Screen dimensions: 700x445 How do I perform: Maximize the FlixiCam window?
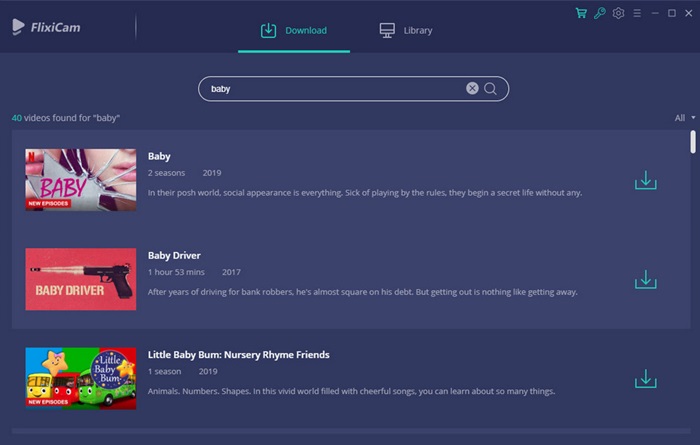tap(671, 13)
